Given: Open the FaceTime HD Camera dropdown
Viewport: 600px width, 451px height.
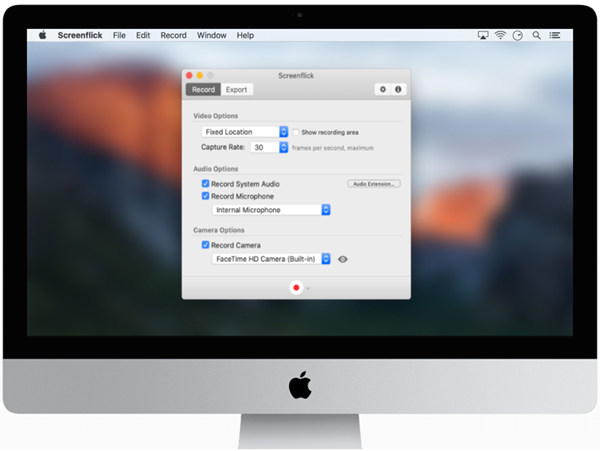Looking at the screenshot, I should tap(271, 259).
